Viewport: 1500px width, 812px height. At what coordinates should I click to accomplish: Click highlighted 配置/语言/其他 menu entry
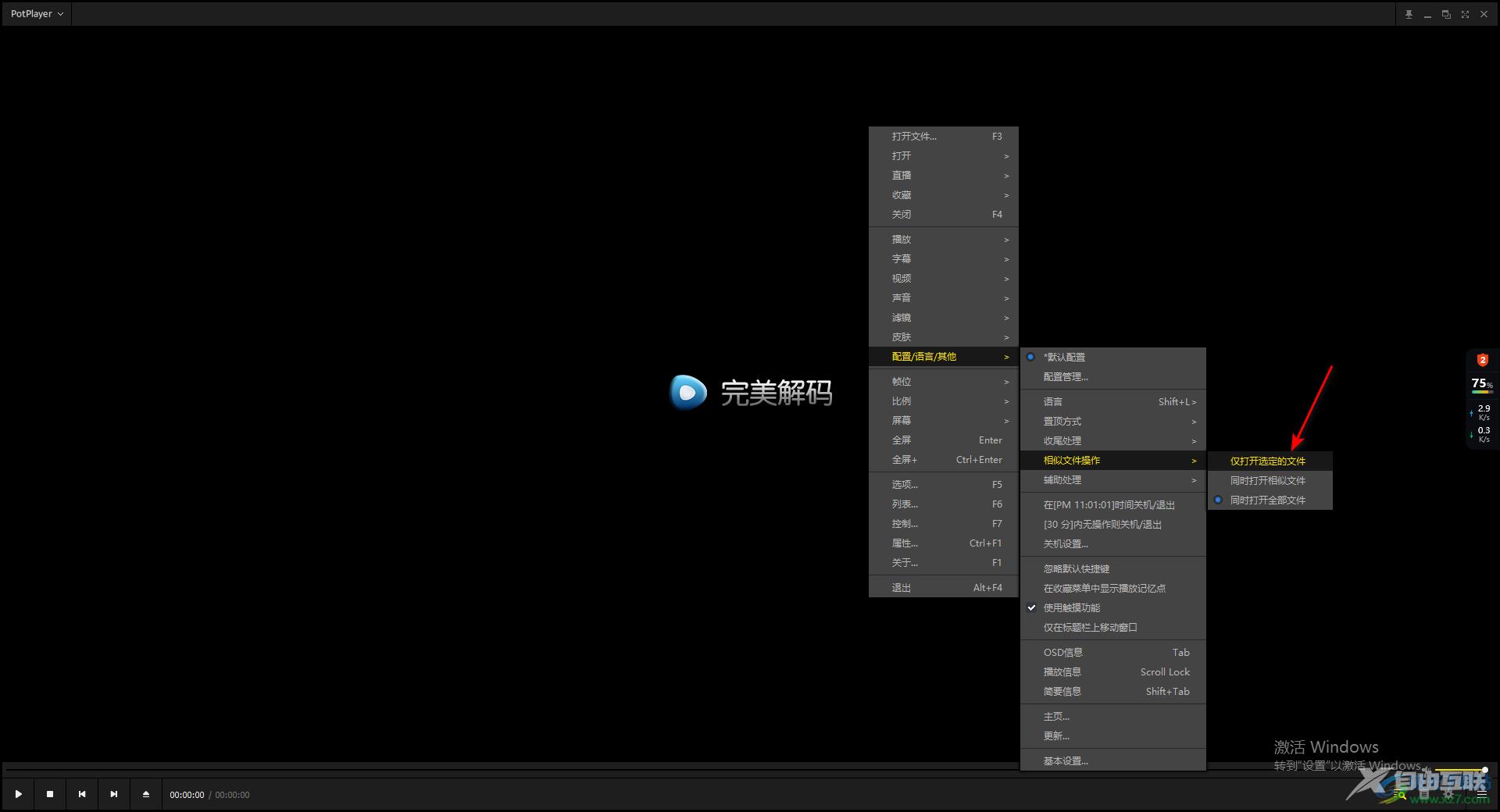[944, 356]
